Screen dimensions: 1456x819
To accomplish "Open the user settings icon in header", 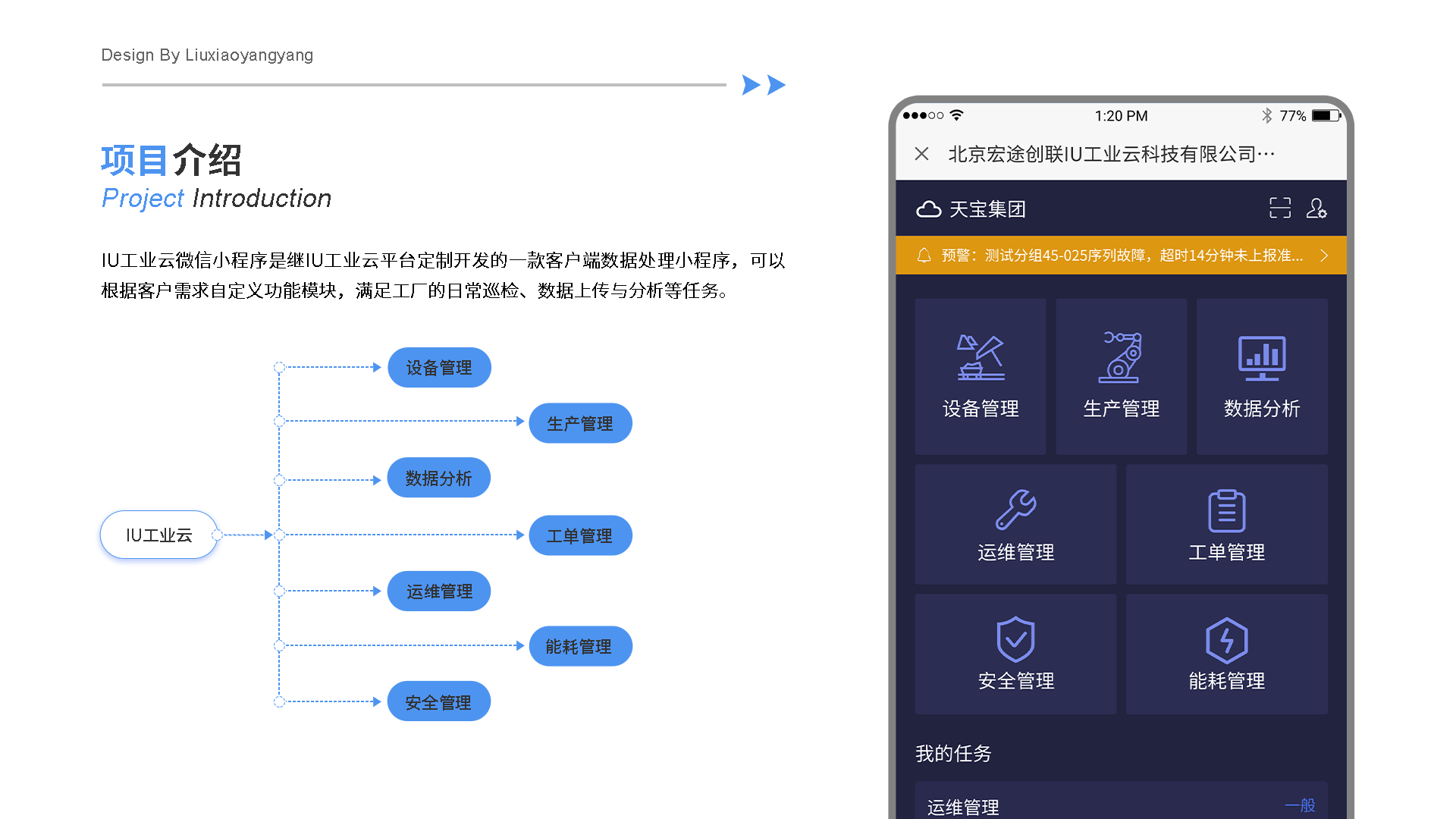I will click(1316, 208).
